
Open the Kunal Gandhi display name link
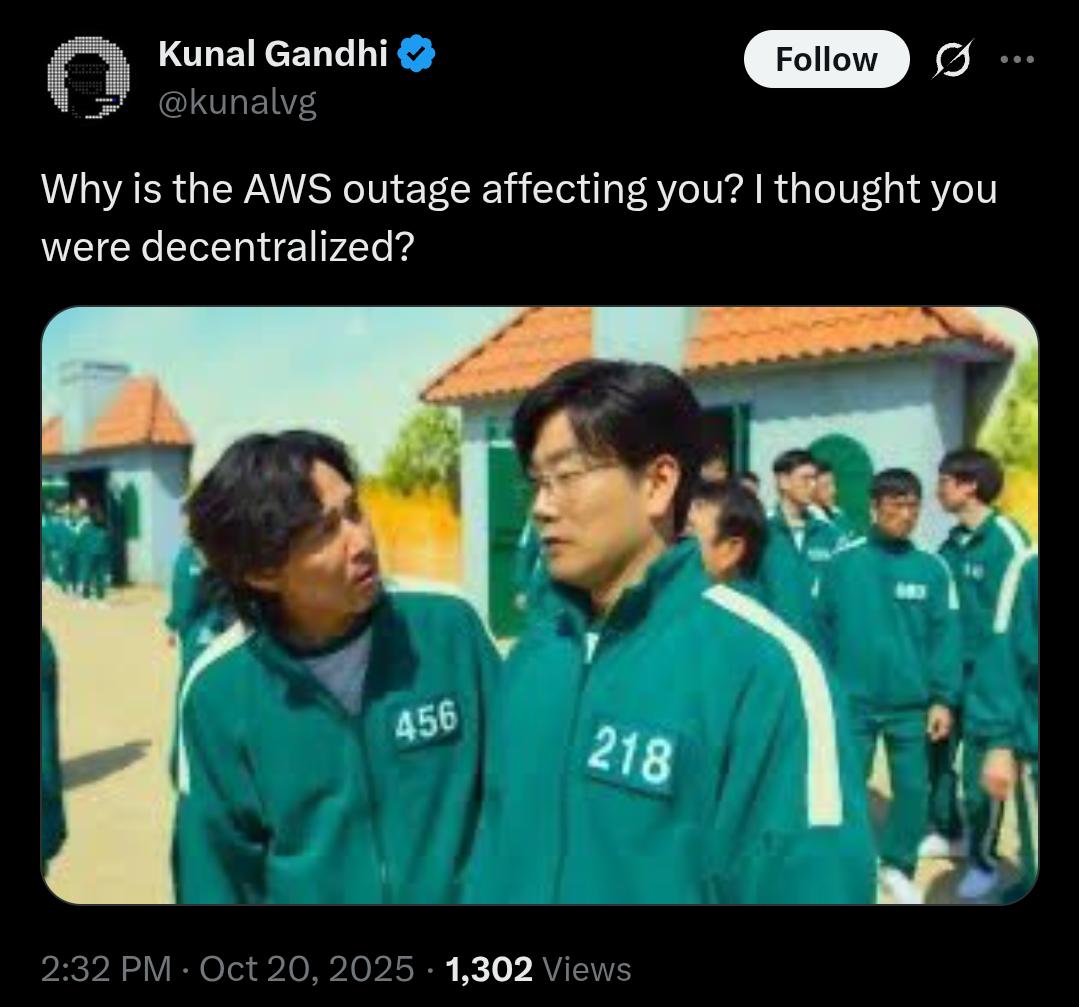pyautogui.click(x=273, y=54)
